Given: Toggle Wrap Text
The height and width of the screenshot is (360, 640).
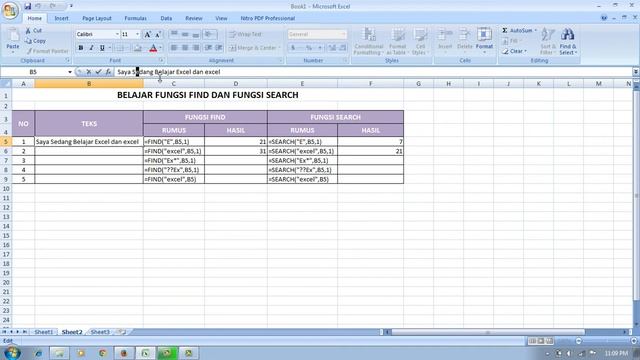Looking at the screenshot, I should click(246, 34).
